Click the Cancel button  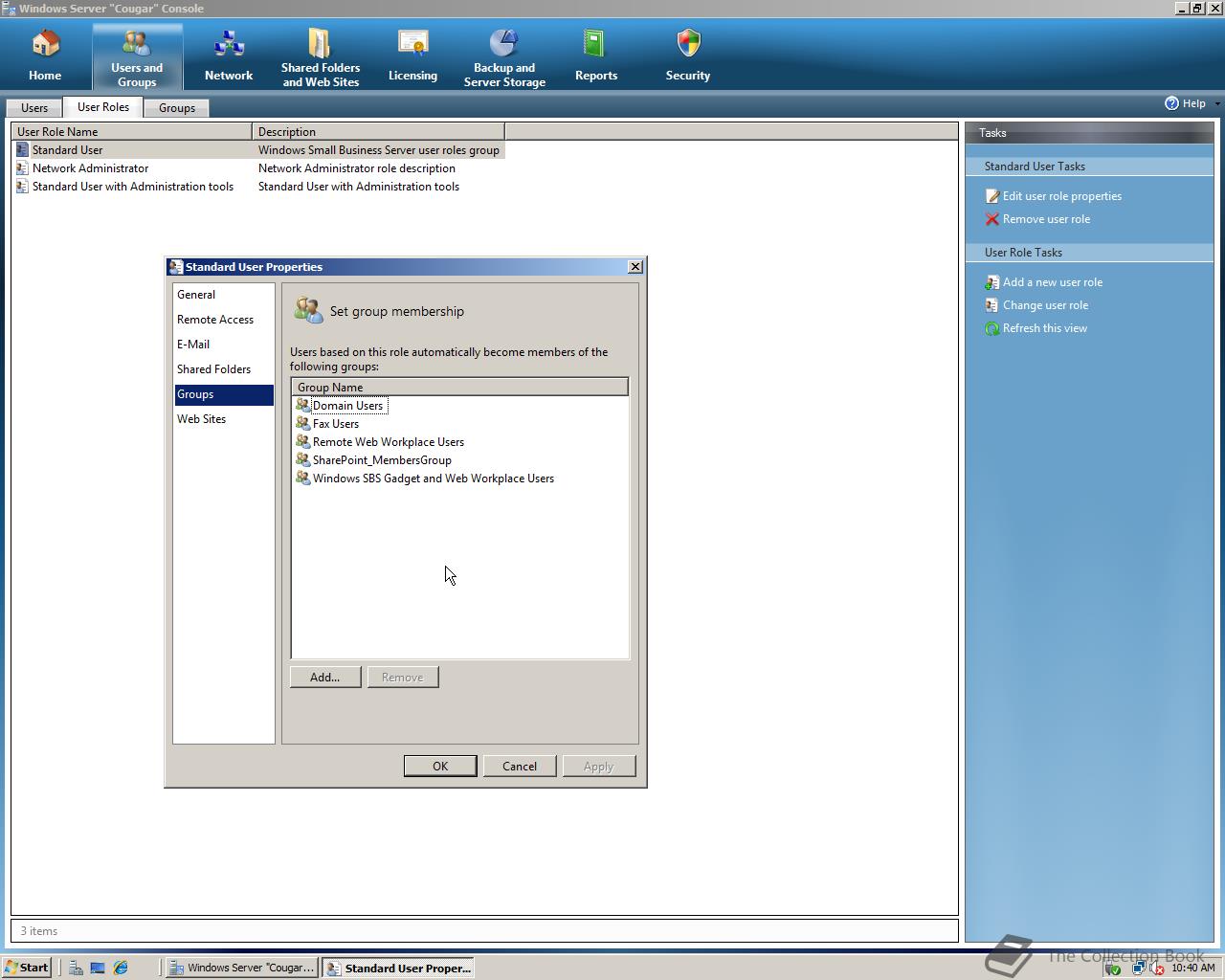click(x=520, y=767)
